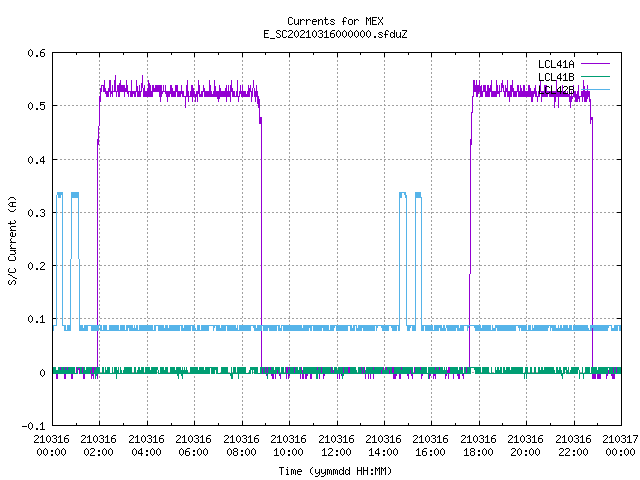Select the filename E_SC20210316000000.sfduZ subtitle
The image size is (640, 480).
point(335,34)
